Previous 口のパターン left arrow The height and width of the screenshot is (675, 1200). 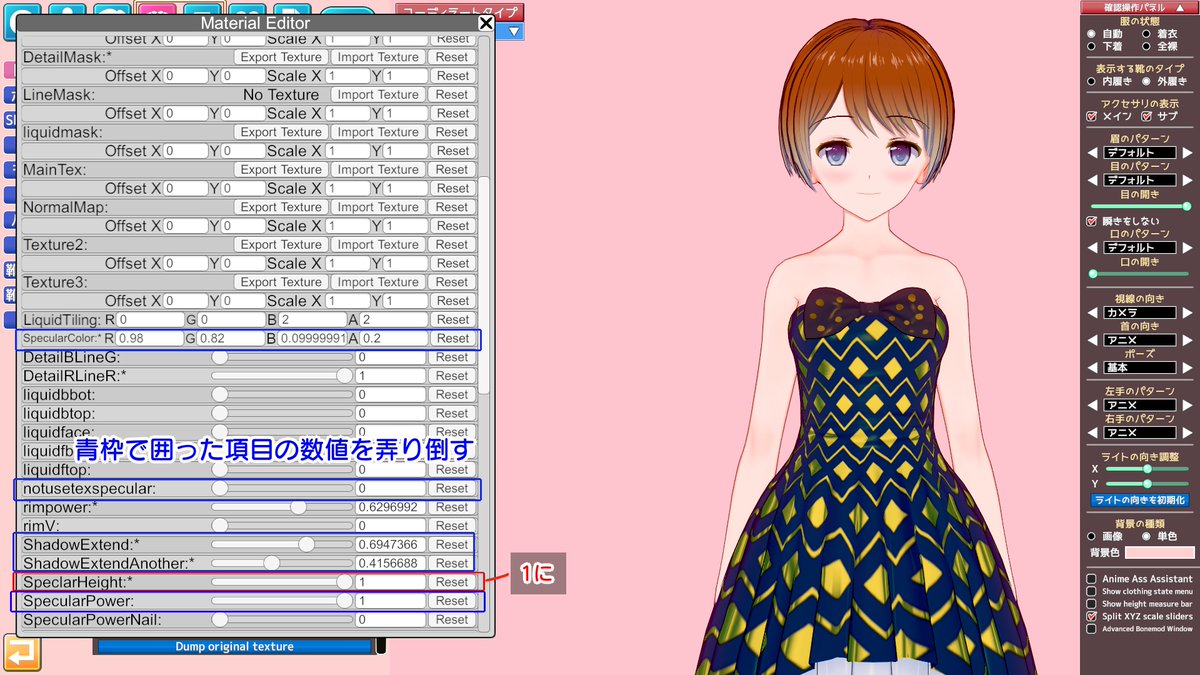click(1094, 247)
